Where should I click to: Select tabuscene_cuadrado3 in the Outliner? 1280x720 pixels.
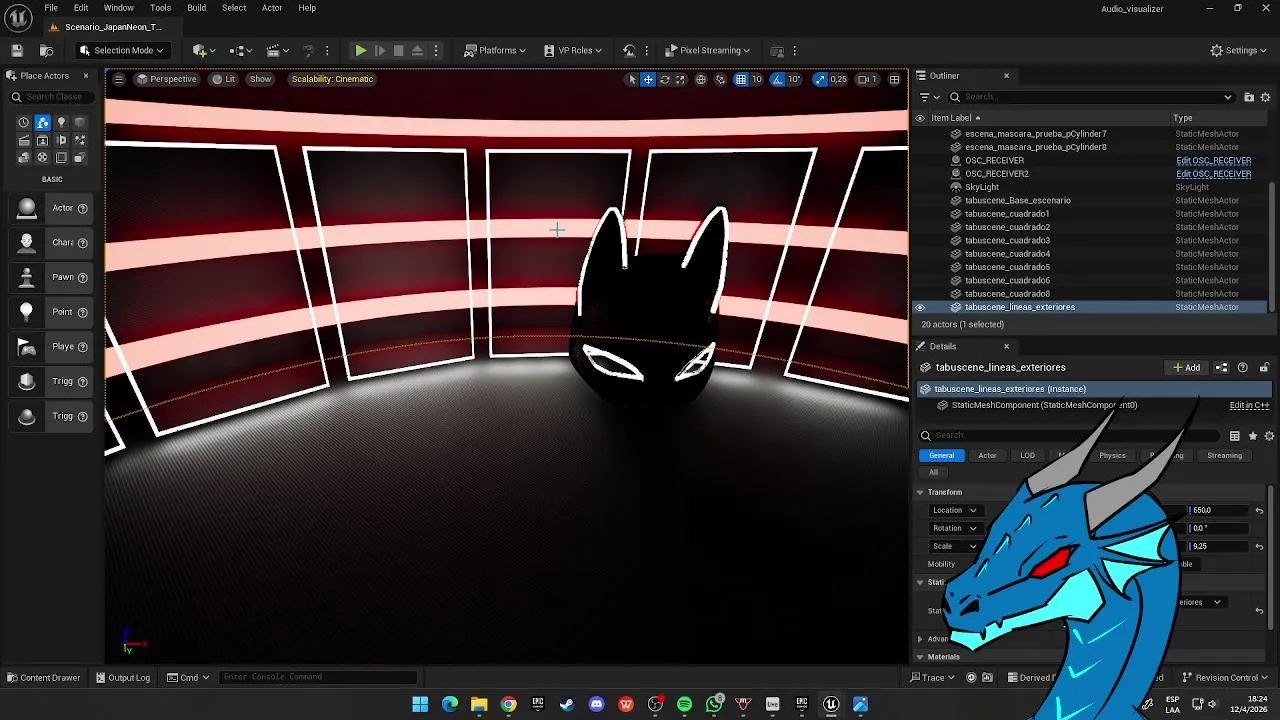(x=1007, y=240)
